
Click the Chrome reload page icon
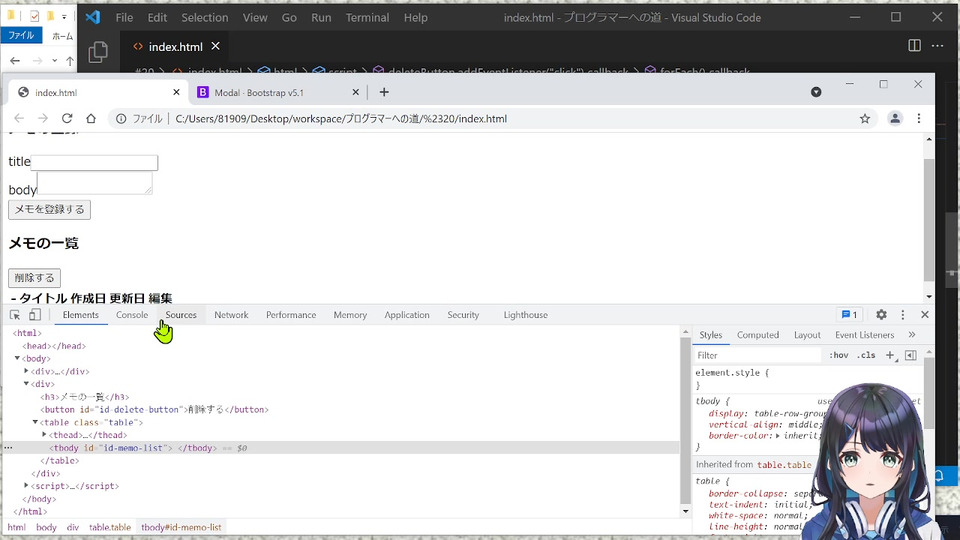pos(67,118)
